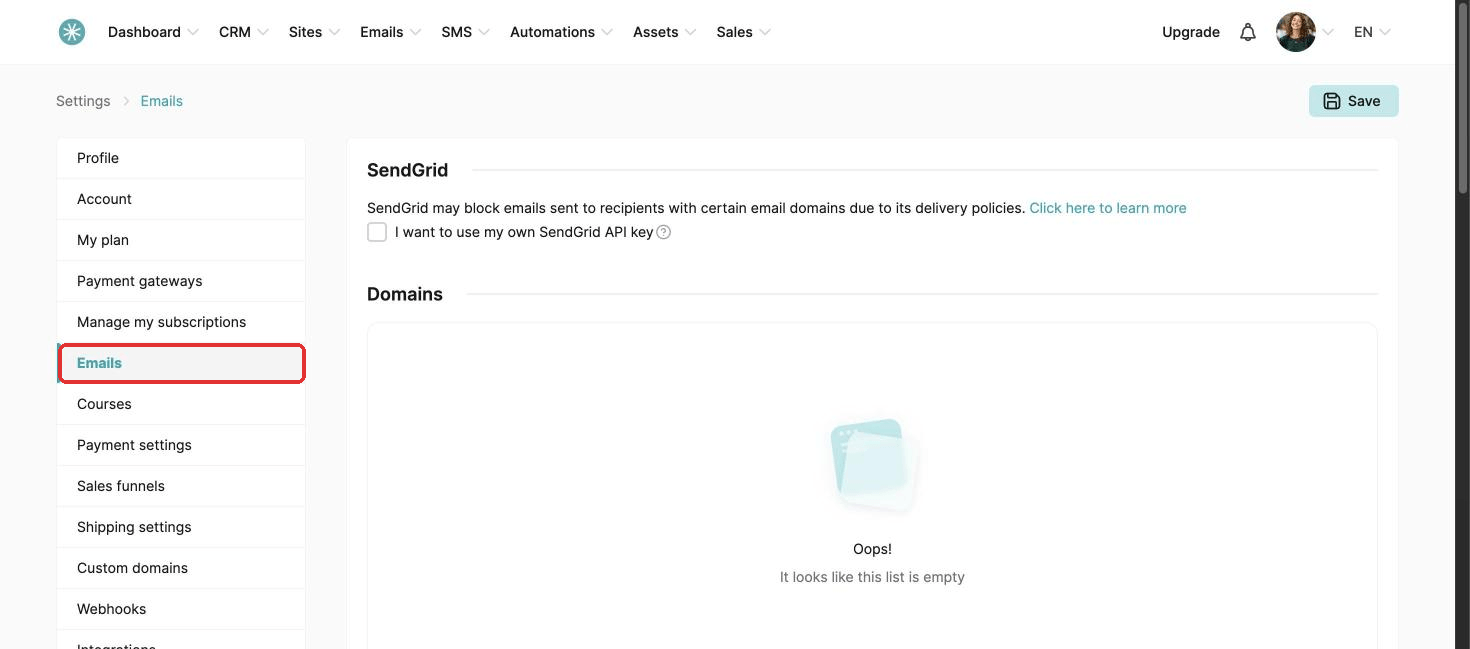Click the teal snowflake logo icon
Screen dimensions: 1470x649
(x=72, y=32)
